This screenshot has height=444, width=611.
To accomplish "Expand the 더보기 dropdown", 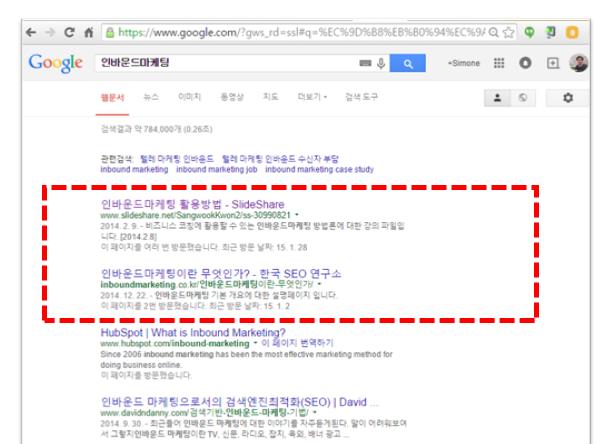I will point(312,97).
